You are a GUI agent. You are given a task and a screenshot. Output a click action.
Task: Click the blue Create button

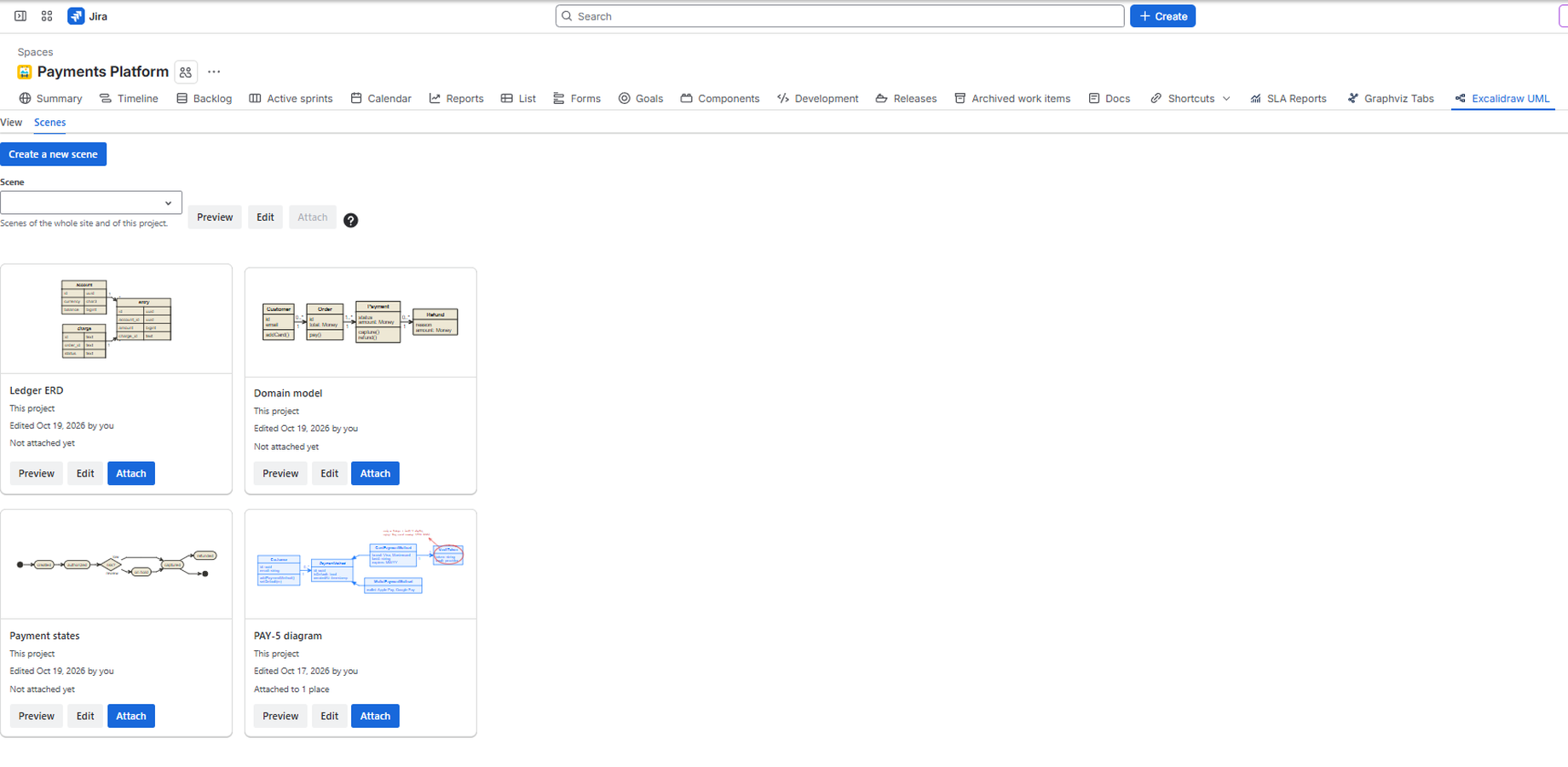1162,16
